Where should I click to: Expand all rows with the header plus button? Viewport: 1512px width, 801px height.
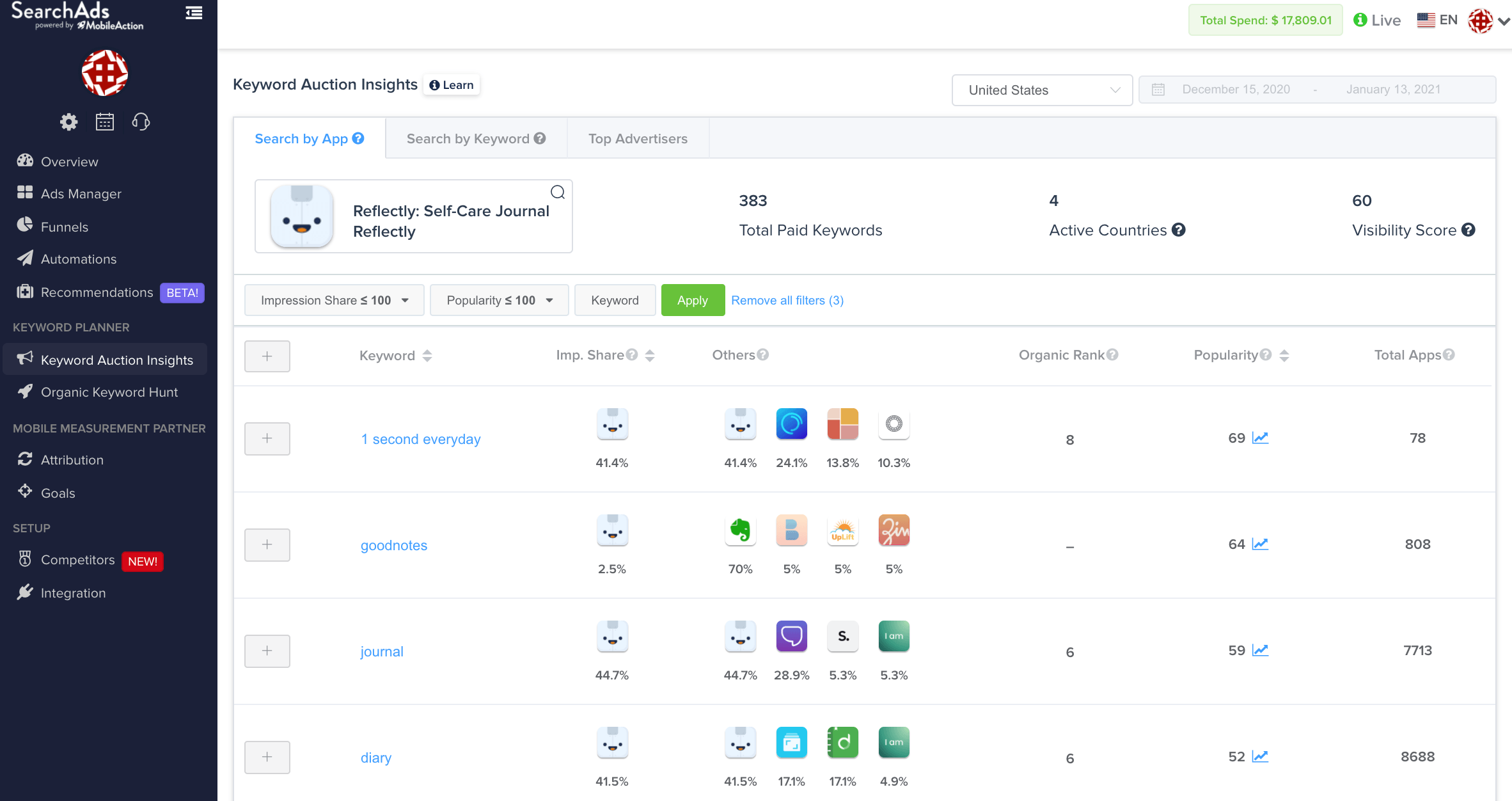click(x=267, y=356)
